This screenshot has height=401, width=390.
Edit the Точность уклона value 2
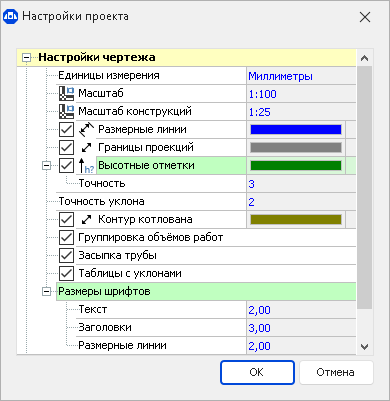301,202
